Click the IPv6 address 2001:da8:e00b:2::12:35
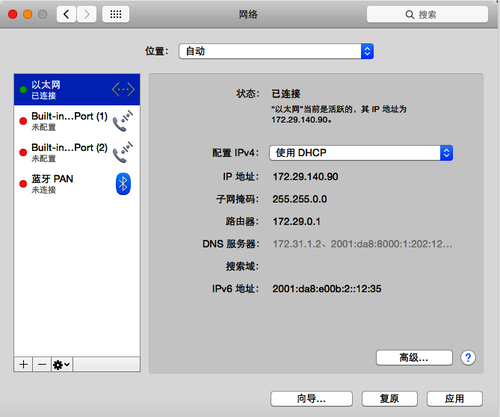500x417 pixels. (327, 289)
